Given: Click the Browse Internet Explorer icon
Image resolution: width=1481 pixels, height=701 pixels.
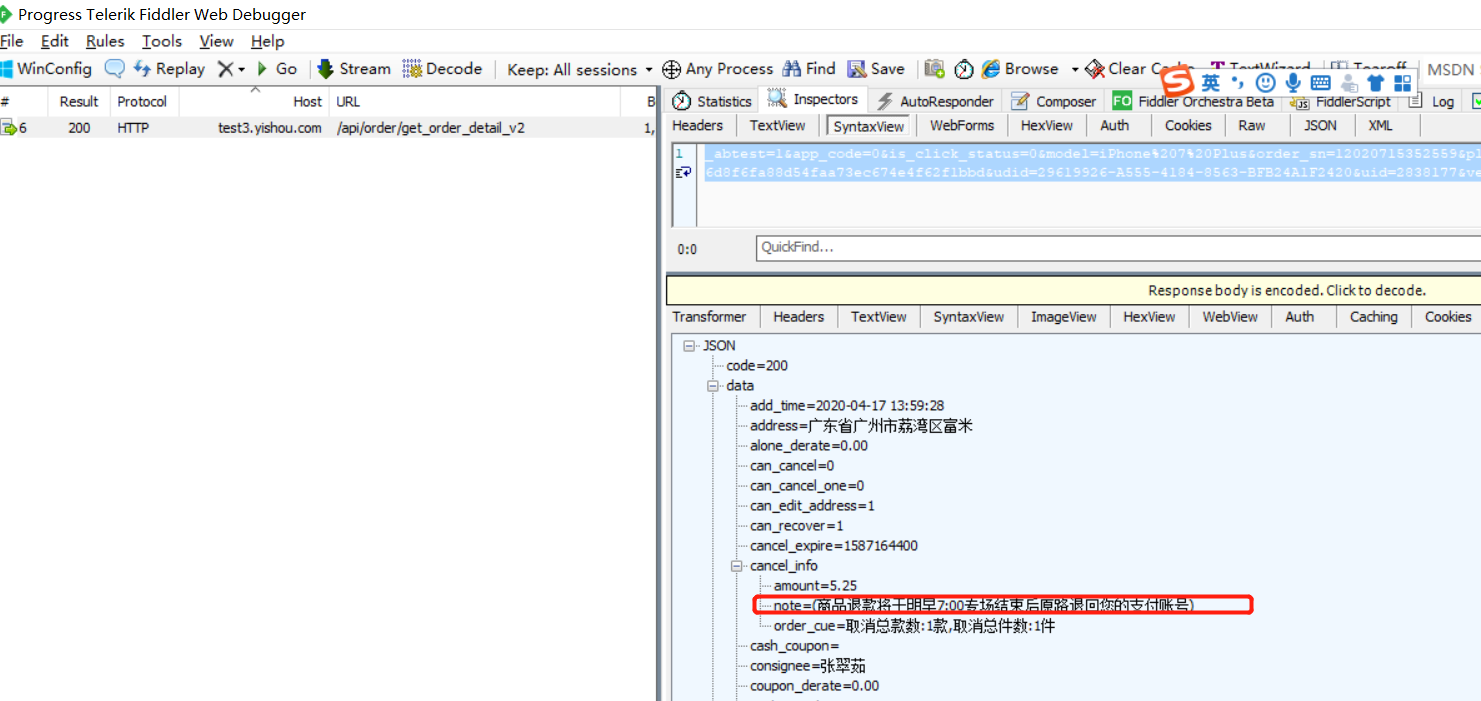Looking at the screenshot, I should click(x=991, y=69).
